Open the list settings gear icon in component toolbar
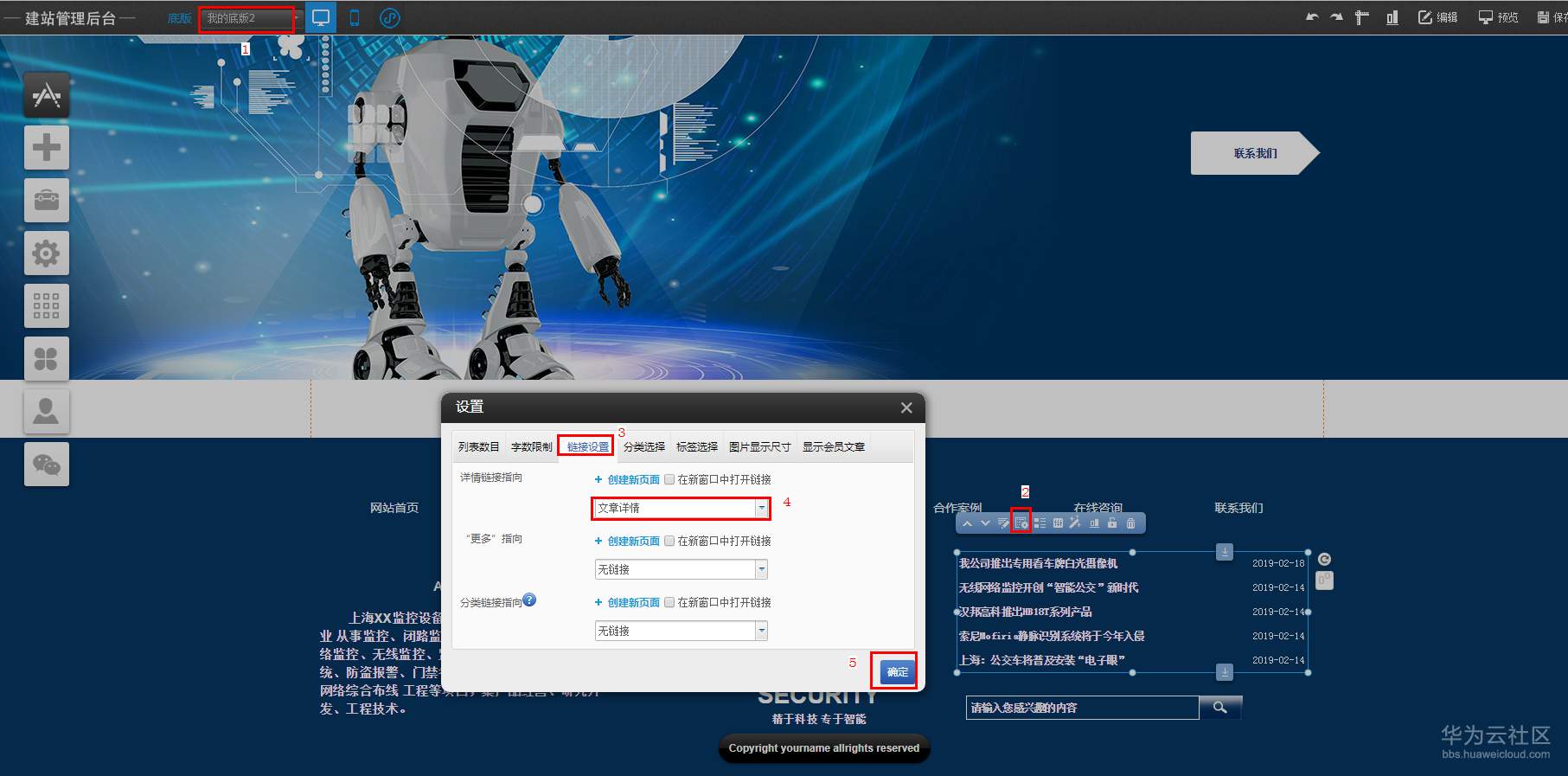1568x776 pixels. point(1021,523)
